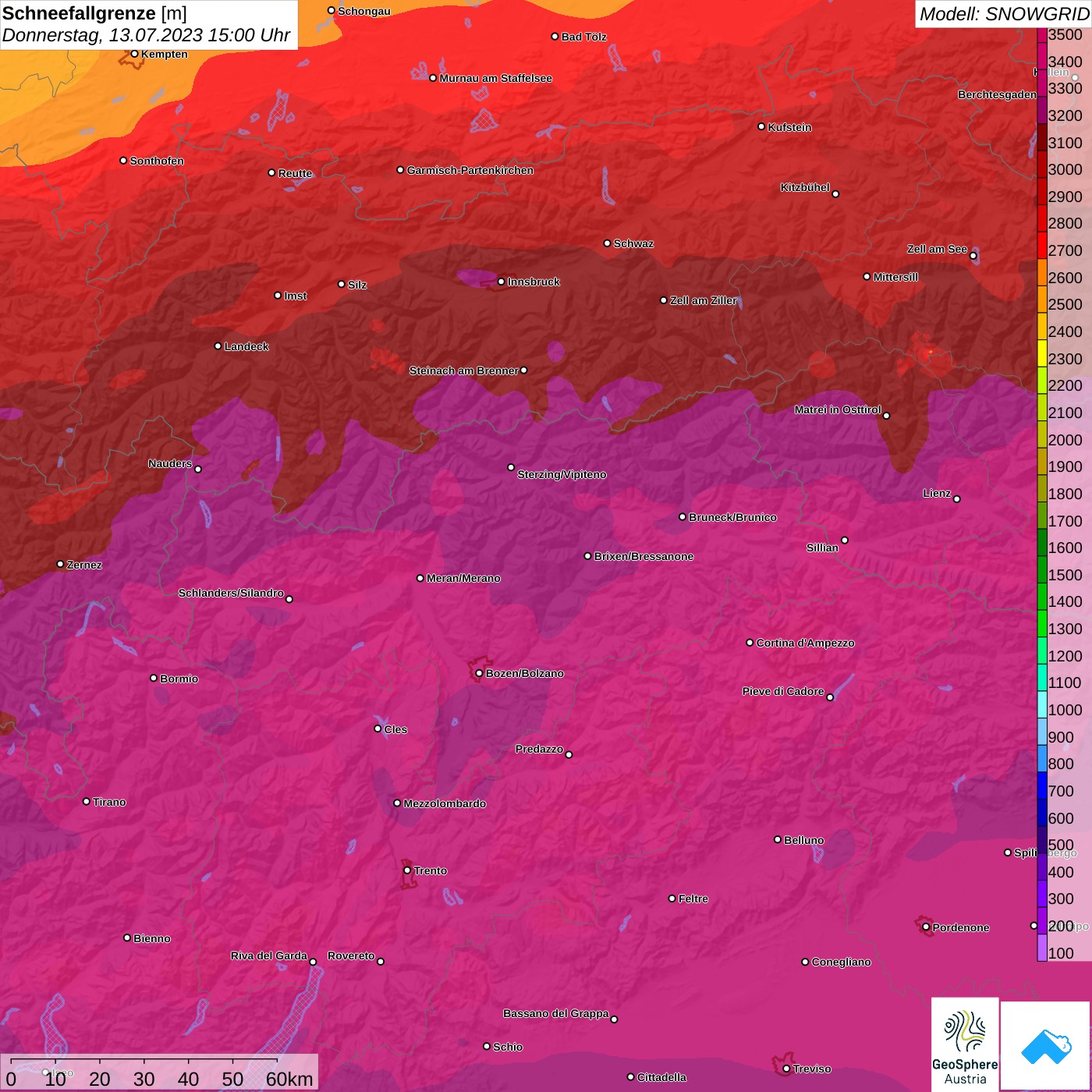Select the Bad Tölz map label

click(583, 37)
